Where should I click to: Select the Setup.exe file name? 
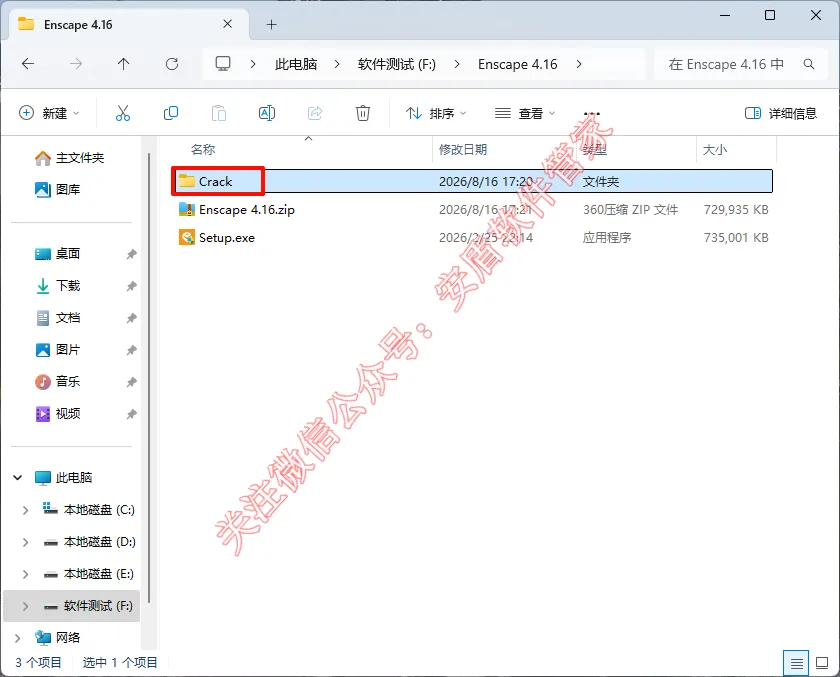227,237
